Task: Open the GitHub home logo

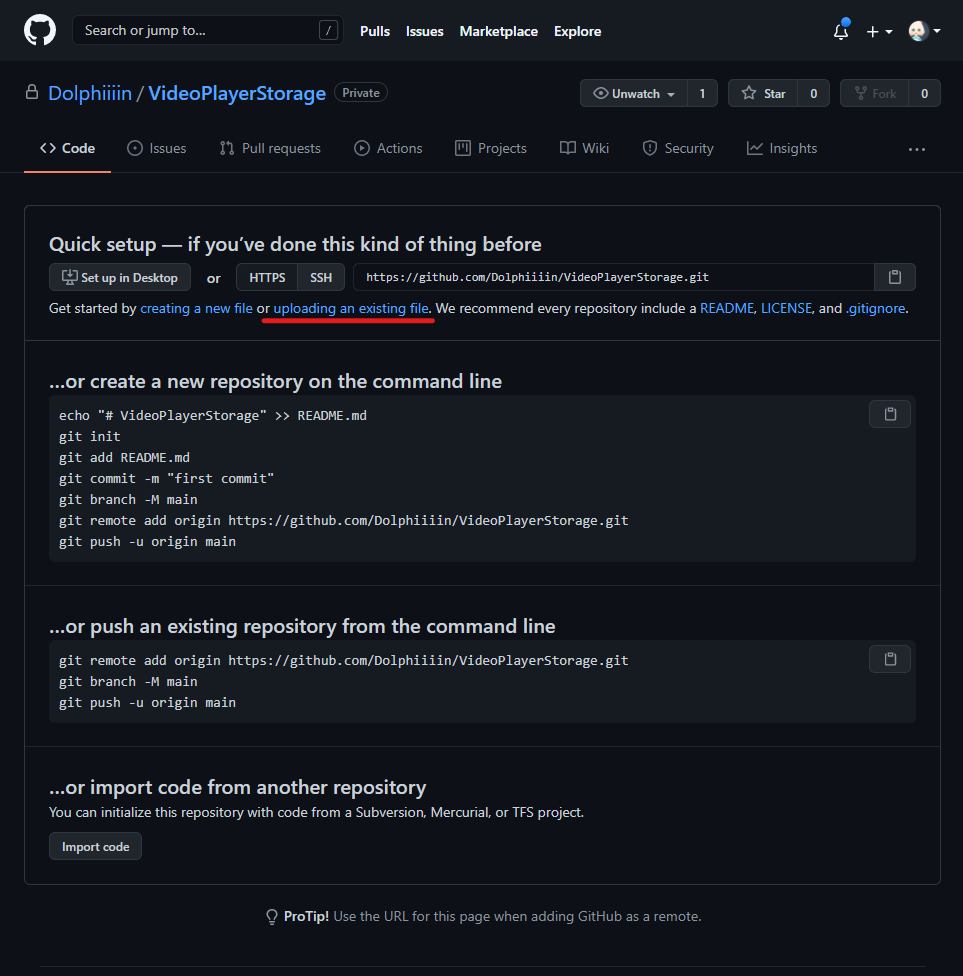Action: pyautogui.click(x=40, y=30)
